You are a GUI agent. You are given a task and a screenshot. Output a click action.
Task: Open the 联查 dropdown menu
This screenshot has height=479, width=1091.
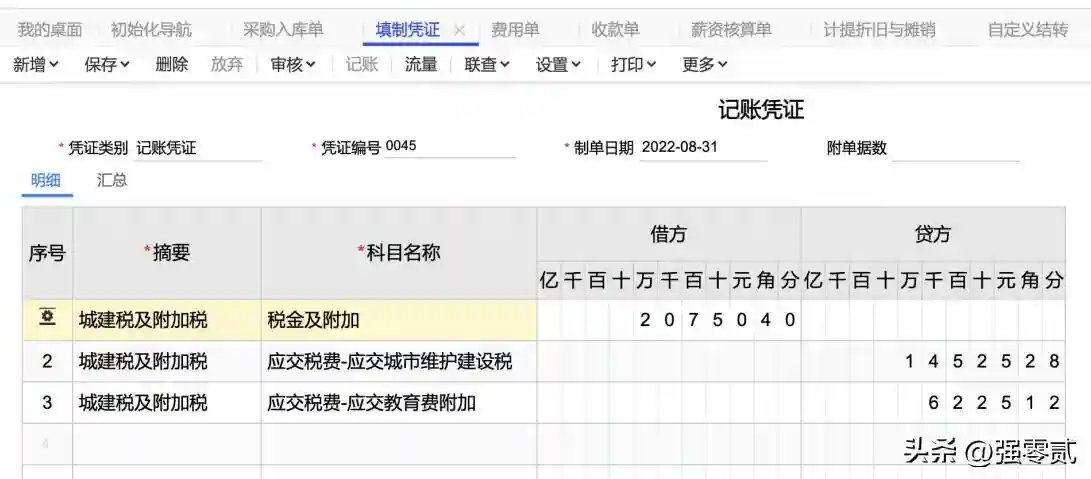[487, 64]
